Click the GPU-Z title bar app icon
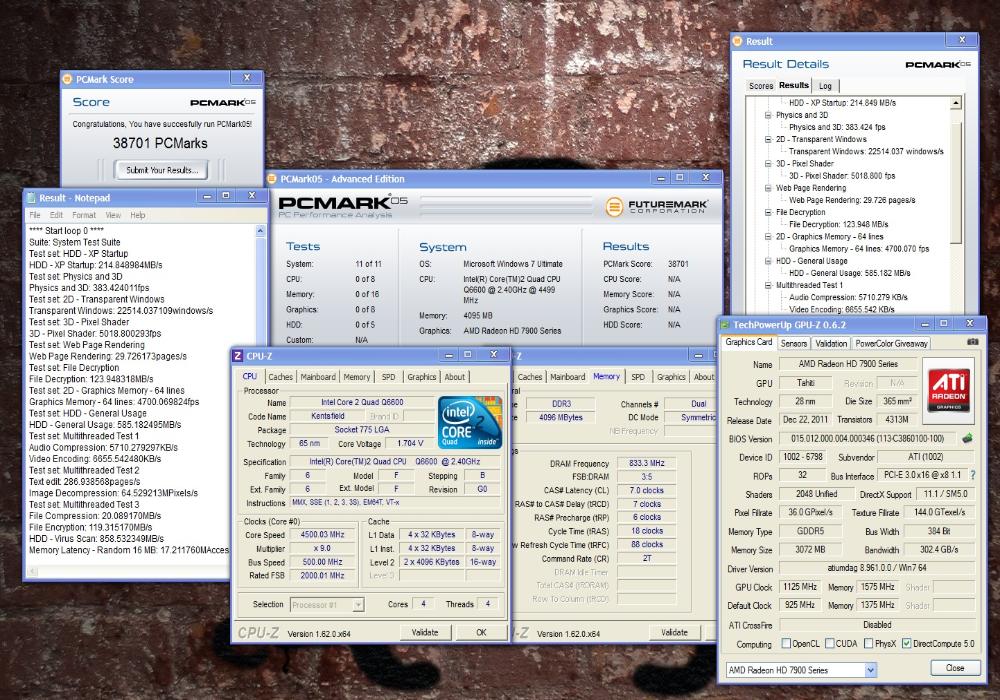The width and height of the screenshot is (1000, 700). click(725, 324)
